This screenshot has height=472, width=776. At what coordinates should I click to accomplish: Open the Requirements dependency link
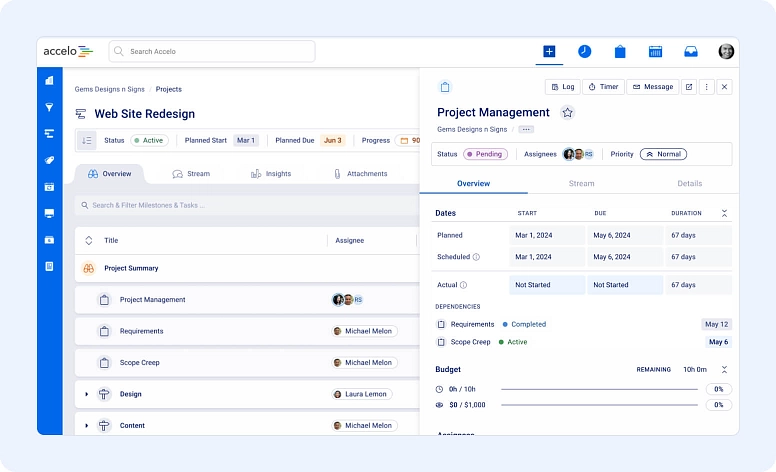click(x=472, y=325)
